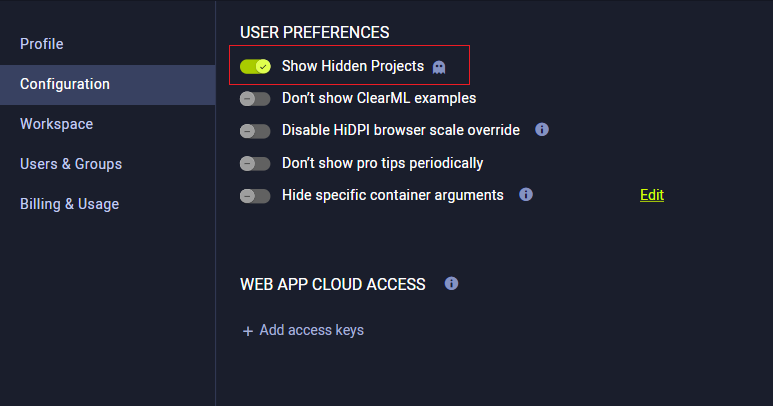This screenshot has height=406, width=773.
Task: Select Configuration in the settings sidebar
Action: pyautogui.click(x=65, y=84)
